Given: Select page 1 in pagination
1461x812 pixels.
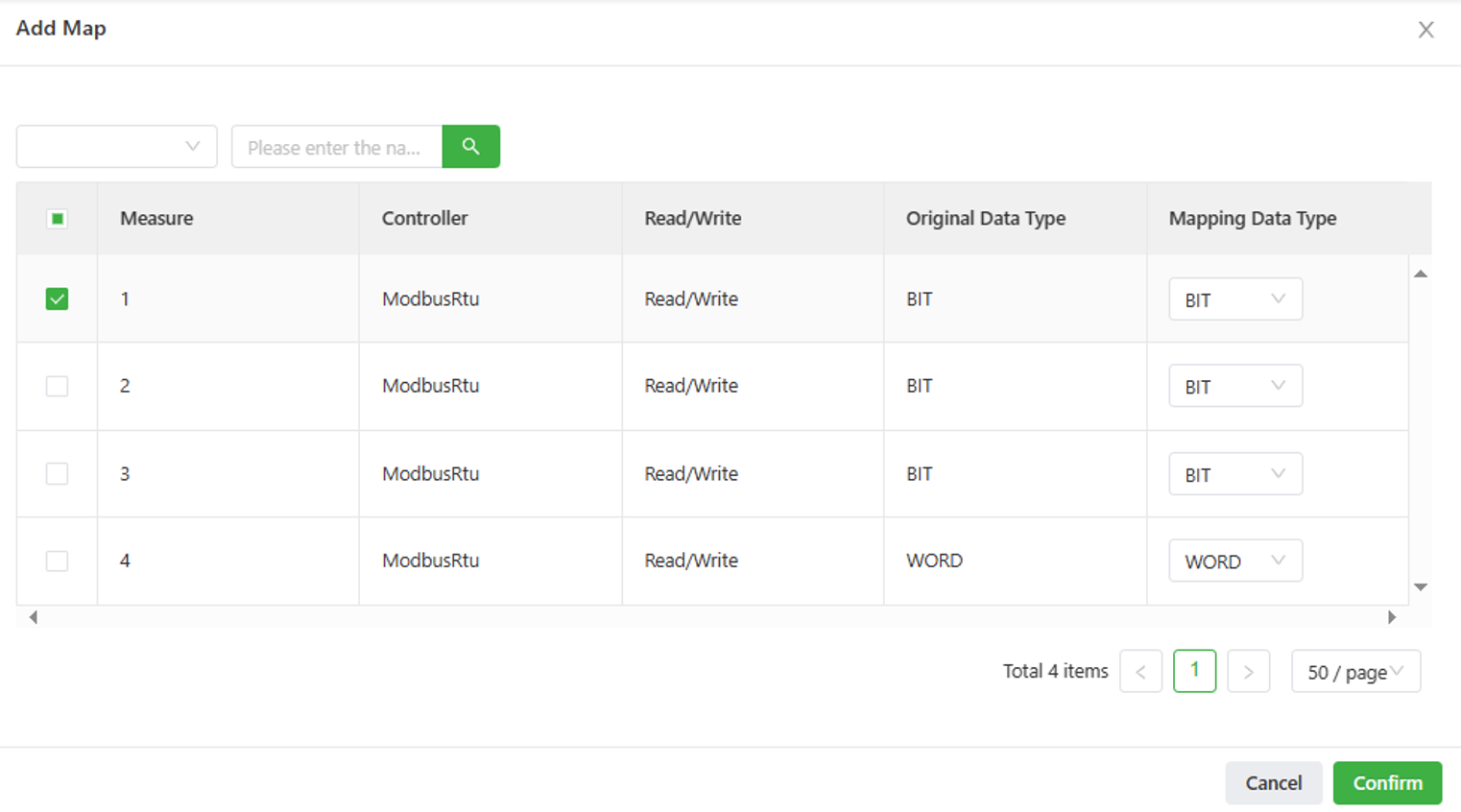Looking at the screenshot, I should coord(1194,671).
